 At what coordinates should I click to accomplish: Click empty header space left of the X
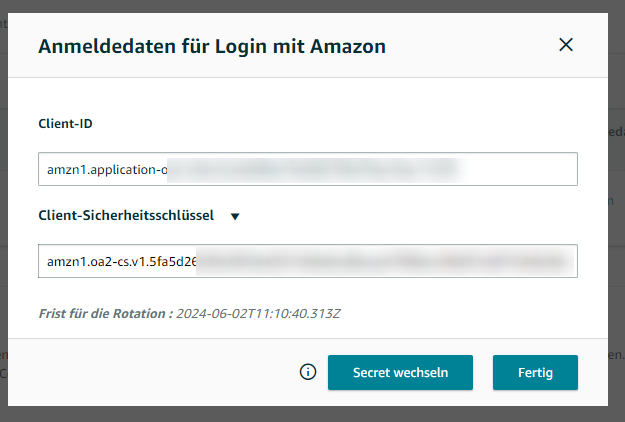(470, 45)
